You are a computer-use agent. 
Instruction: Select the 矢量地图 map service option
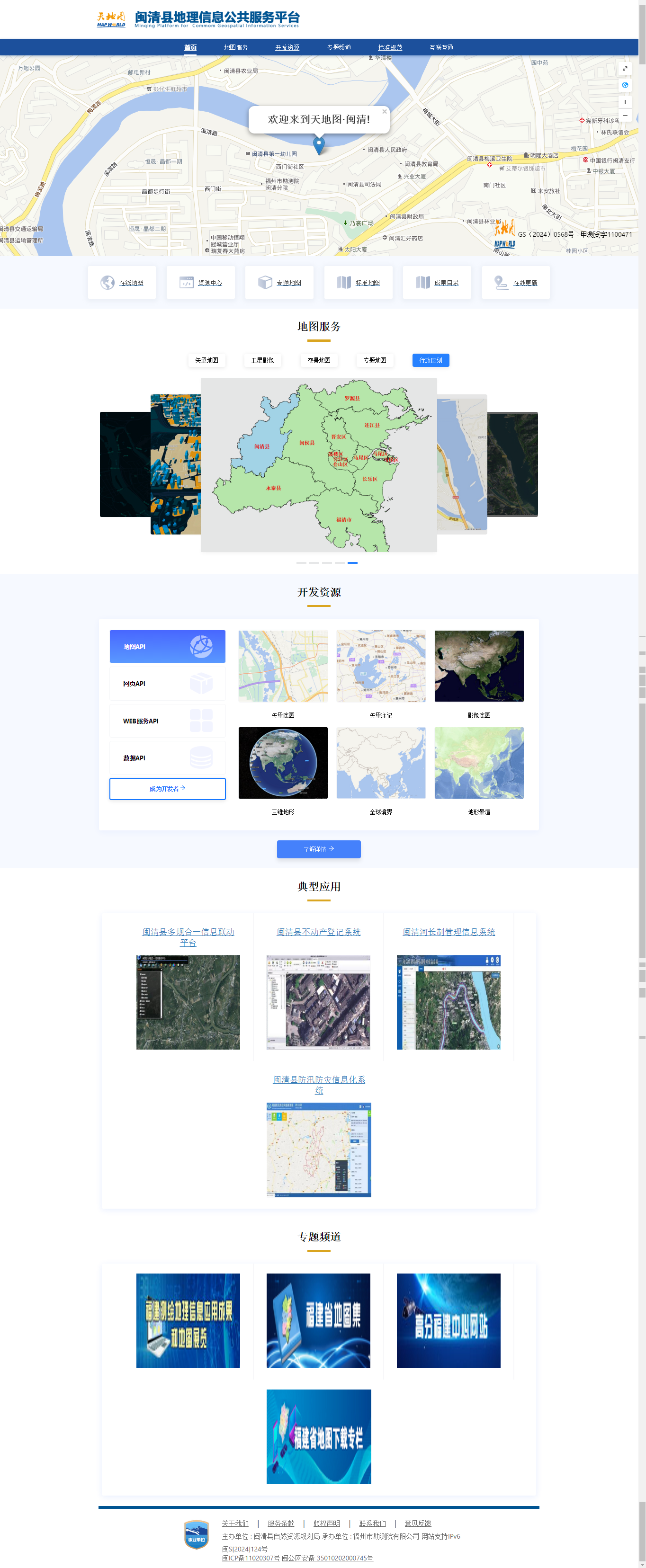[206, 360]
